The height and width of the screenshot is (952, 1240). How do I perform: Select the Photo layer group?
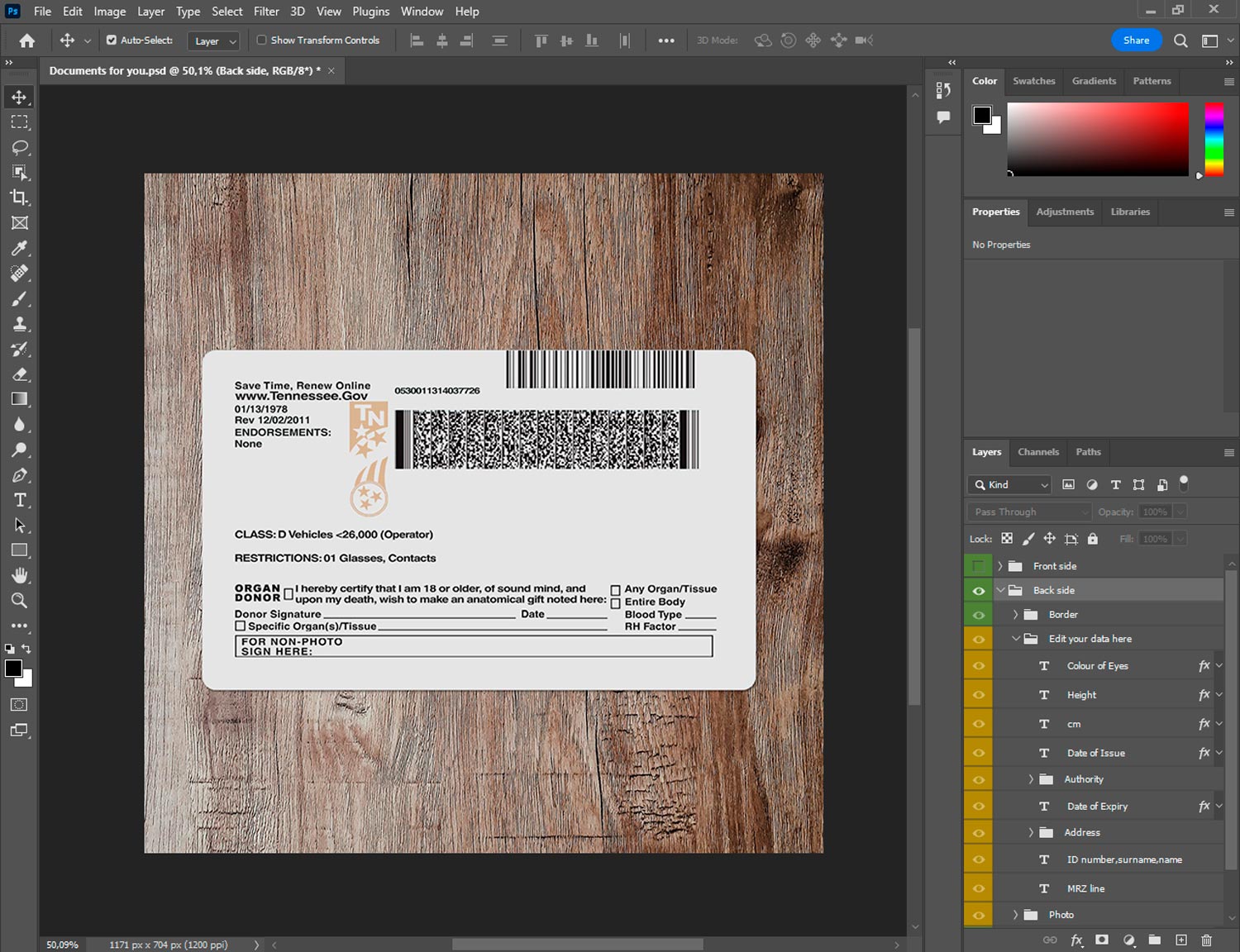(x=1061, y=915)
